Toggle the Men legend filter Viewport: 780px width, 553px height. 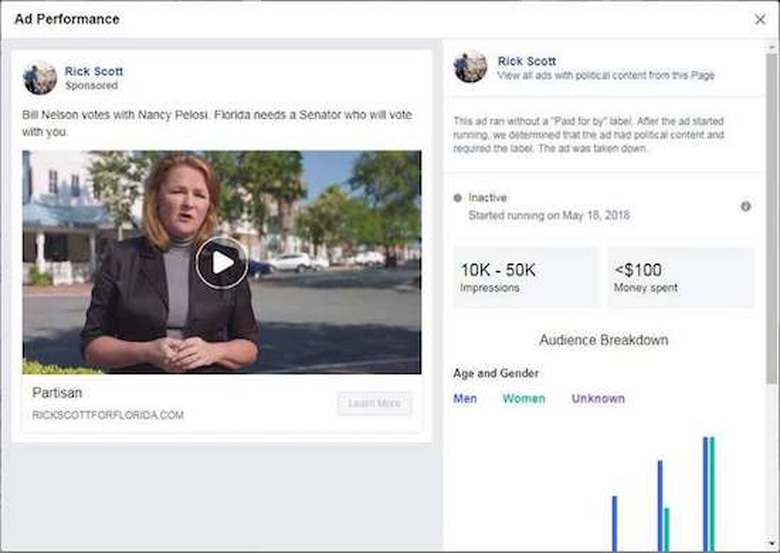[465, 399]
